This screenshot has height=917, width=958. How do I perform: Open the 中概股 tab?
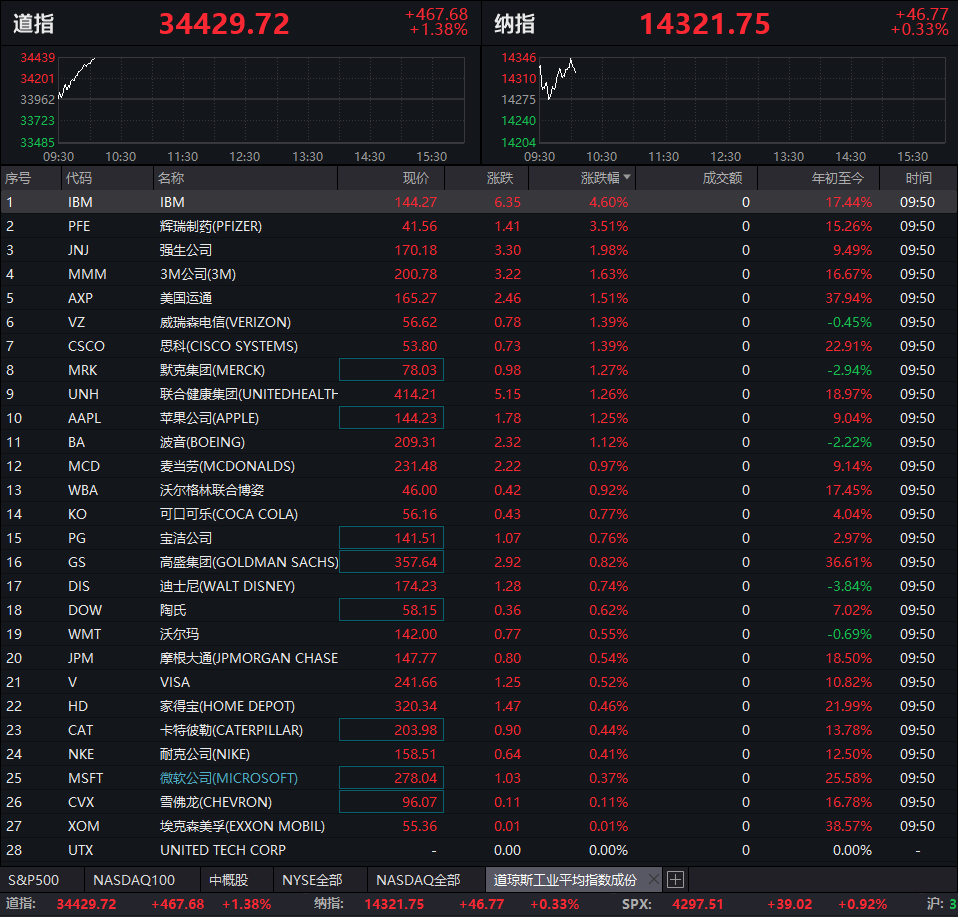(229, 880)
